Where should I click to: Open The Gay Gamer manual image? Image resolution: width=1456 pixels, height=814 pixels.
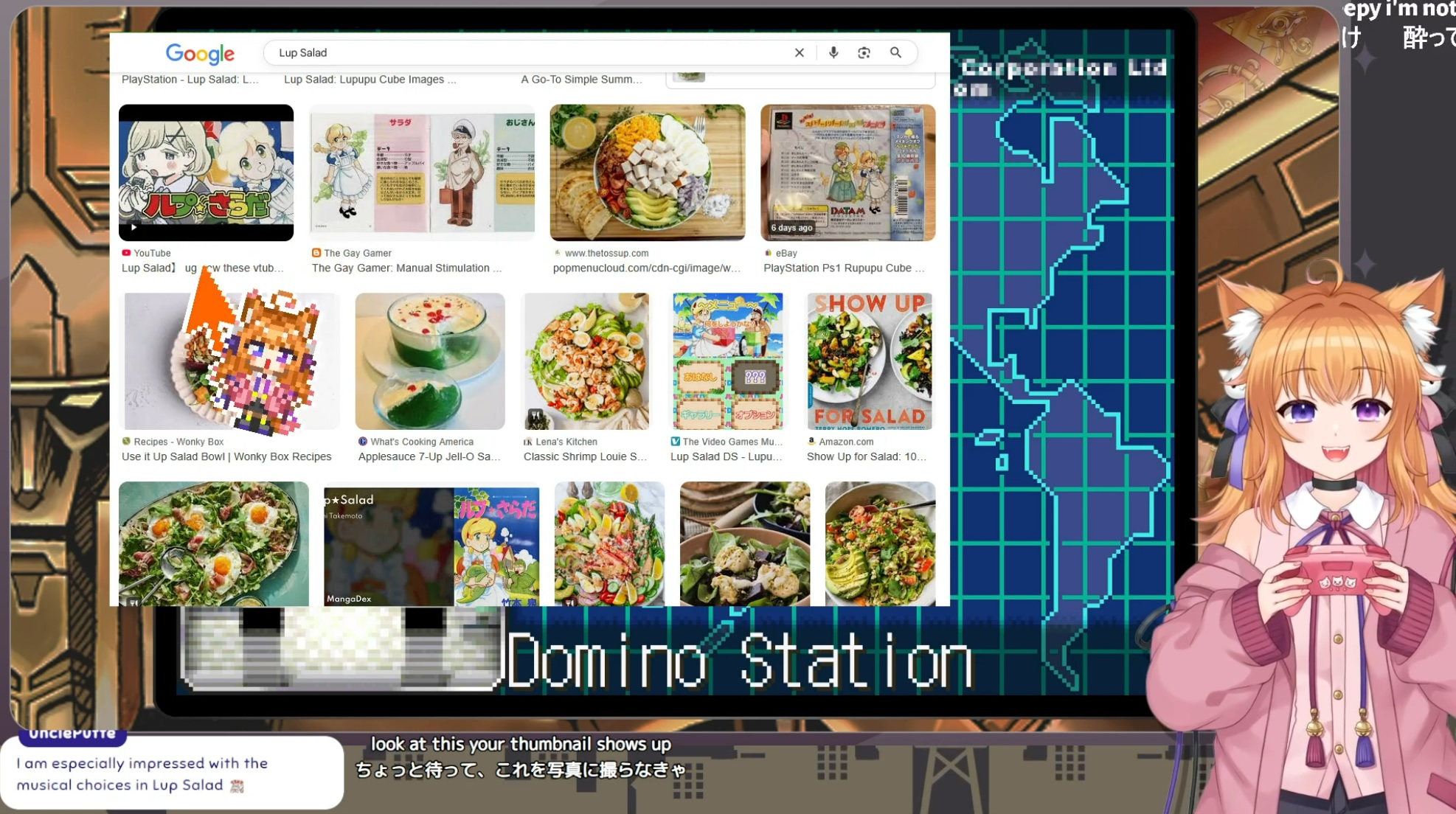422,172
